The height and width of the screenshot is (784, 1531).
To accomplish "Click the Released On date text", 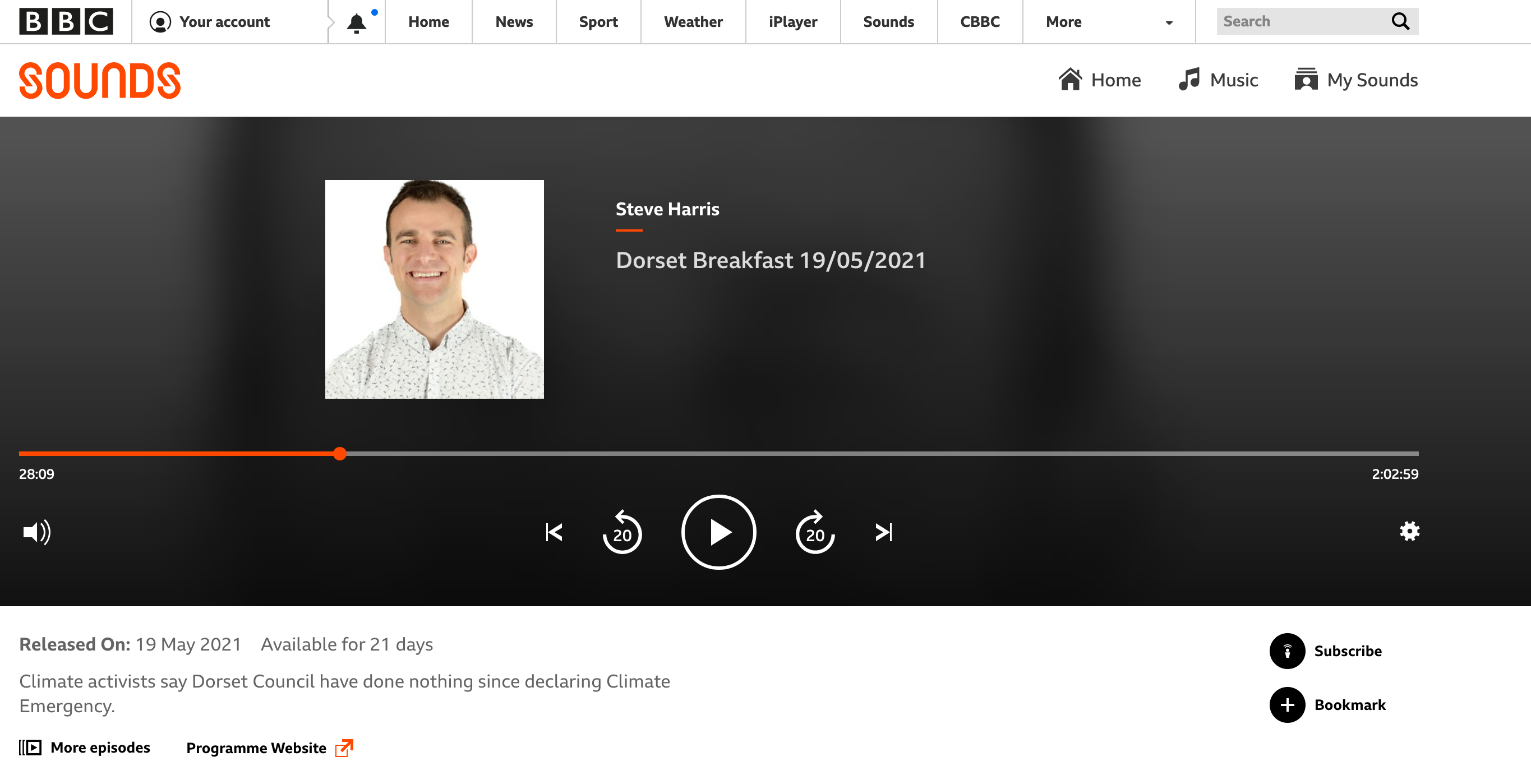I will (130, 644).
